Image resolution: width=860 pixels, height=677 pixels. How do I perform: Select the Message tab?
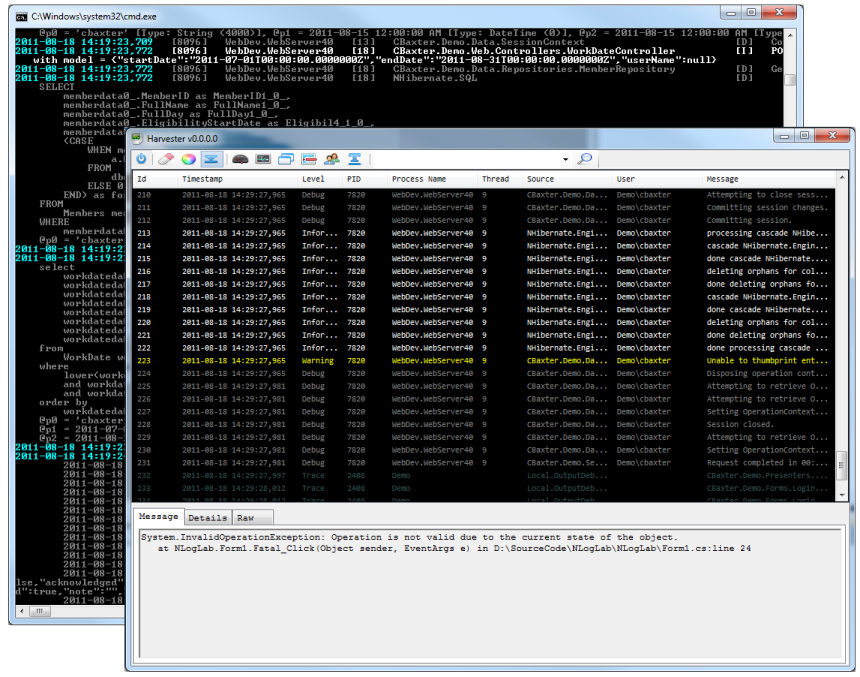click(159, 516)
